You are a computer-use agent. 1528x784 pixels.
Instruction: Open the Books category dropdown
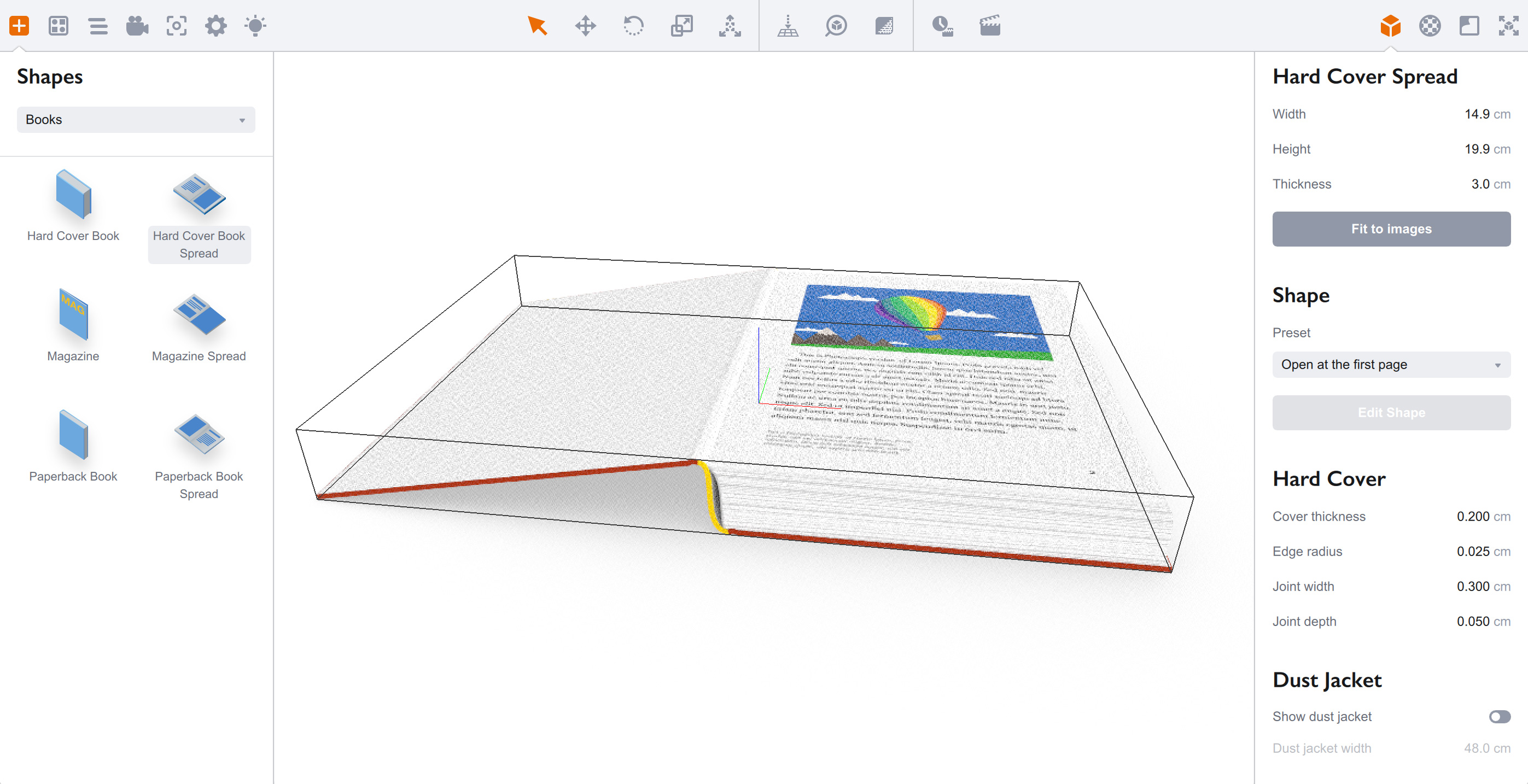pos(135,119)
